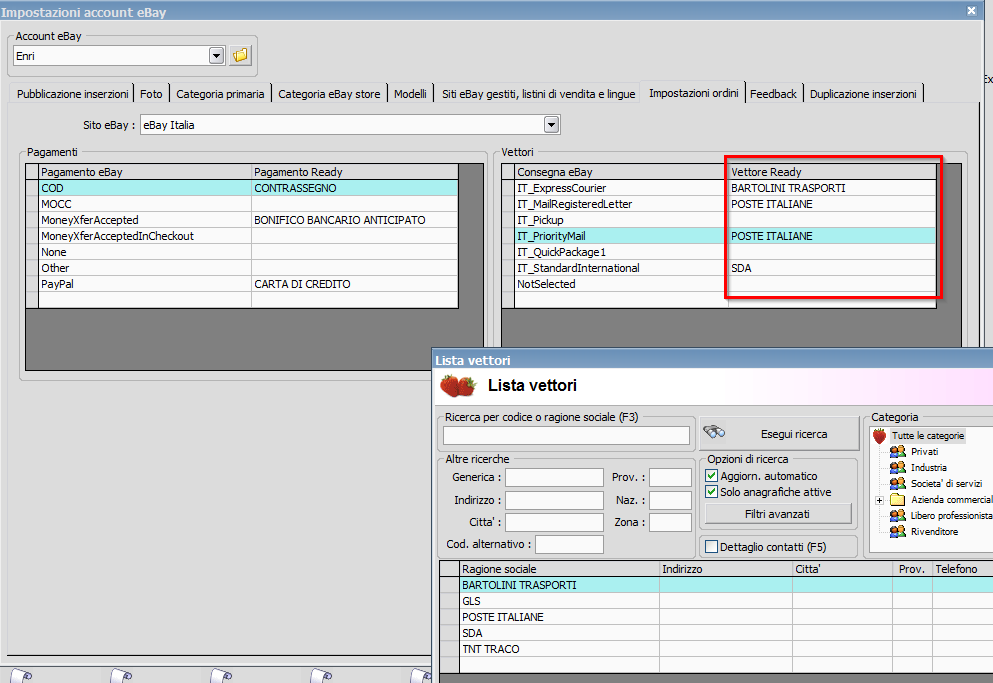Click the Societa' di servizi people icon

tap(897, 483)
